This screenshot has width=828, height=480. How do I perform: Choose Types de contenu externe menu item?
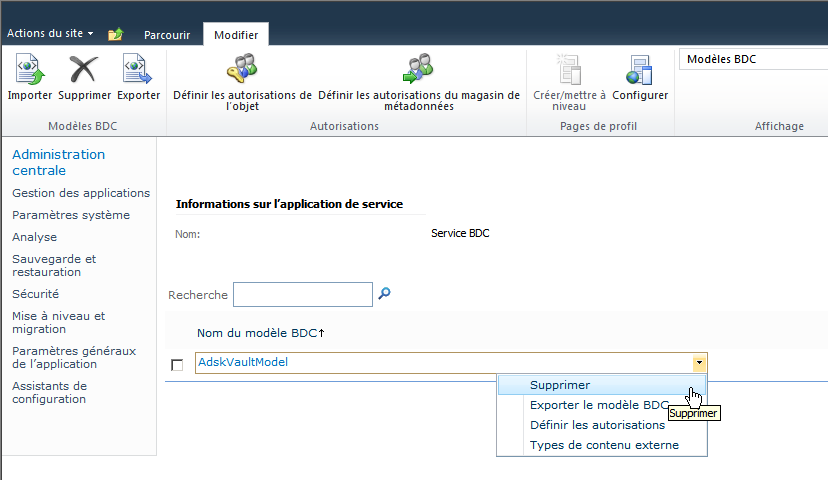[604, 445]
